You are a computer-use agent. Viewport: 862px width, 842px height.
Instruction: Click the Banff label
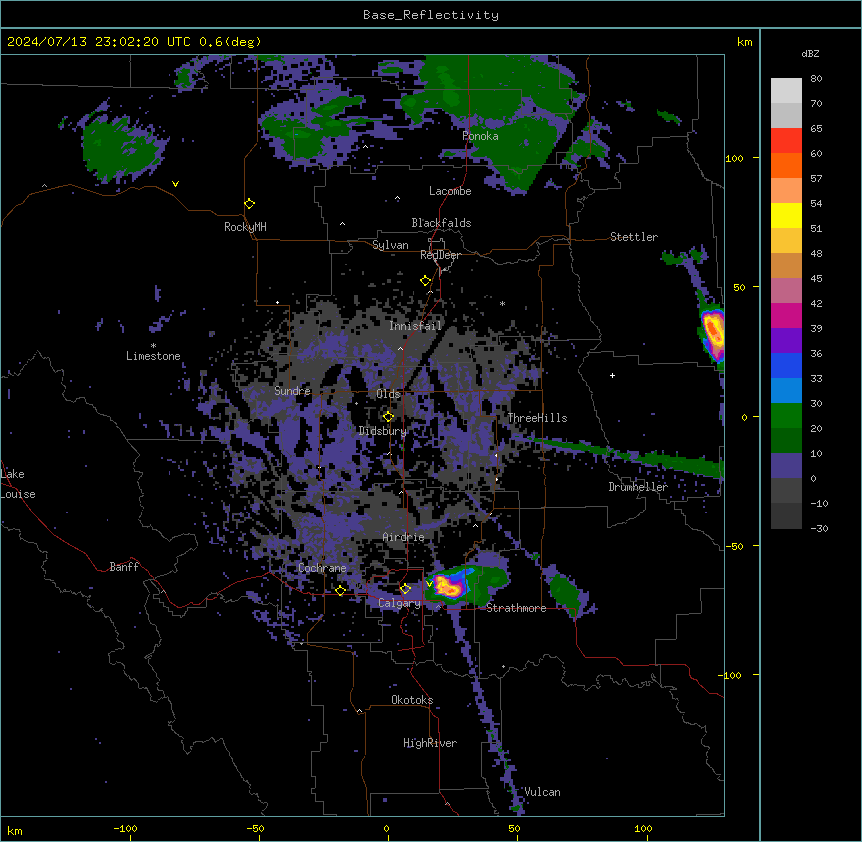(124, 567)
